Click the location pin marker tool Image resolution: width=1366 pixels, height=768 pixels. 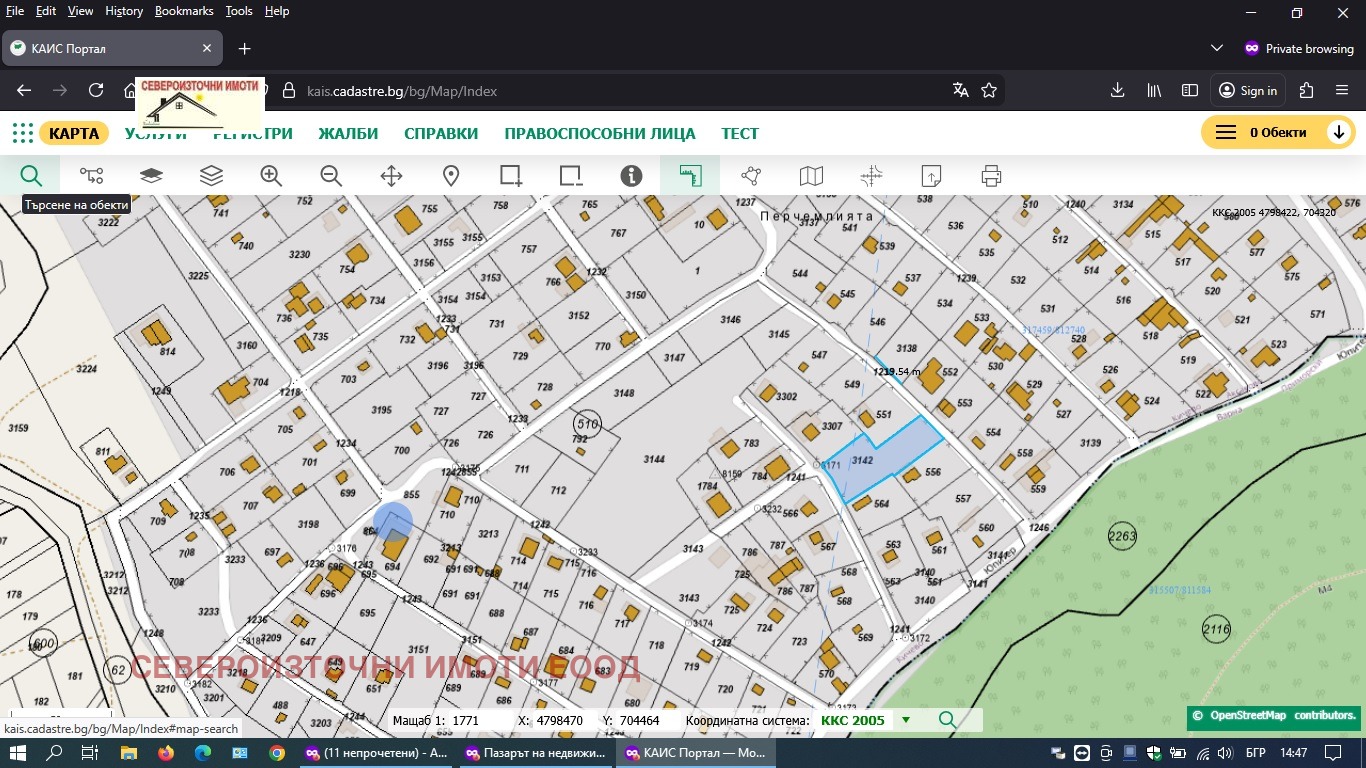click(x=451, y=176)
